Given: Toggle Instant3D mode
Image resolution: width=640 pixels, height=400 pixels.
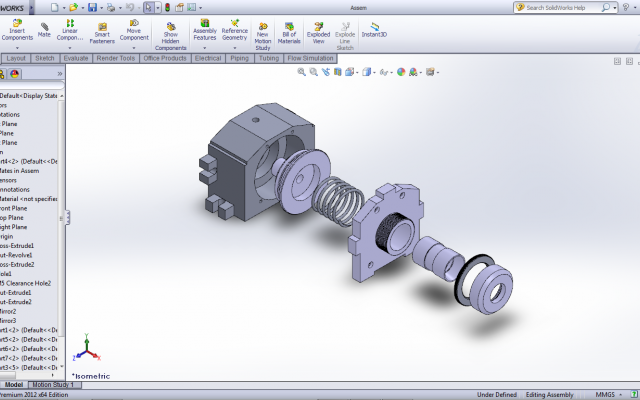Looking at the screenshot, I should tap(374, 30).
